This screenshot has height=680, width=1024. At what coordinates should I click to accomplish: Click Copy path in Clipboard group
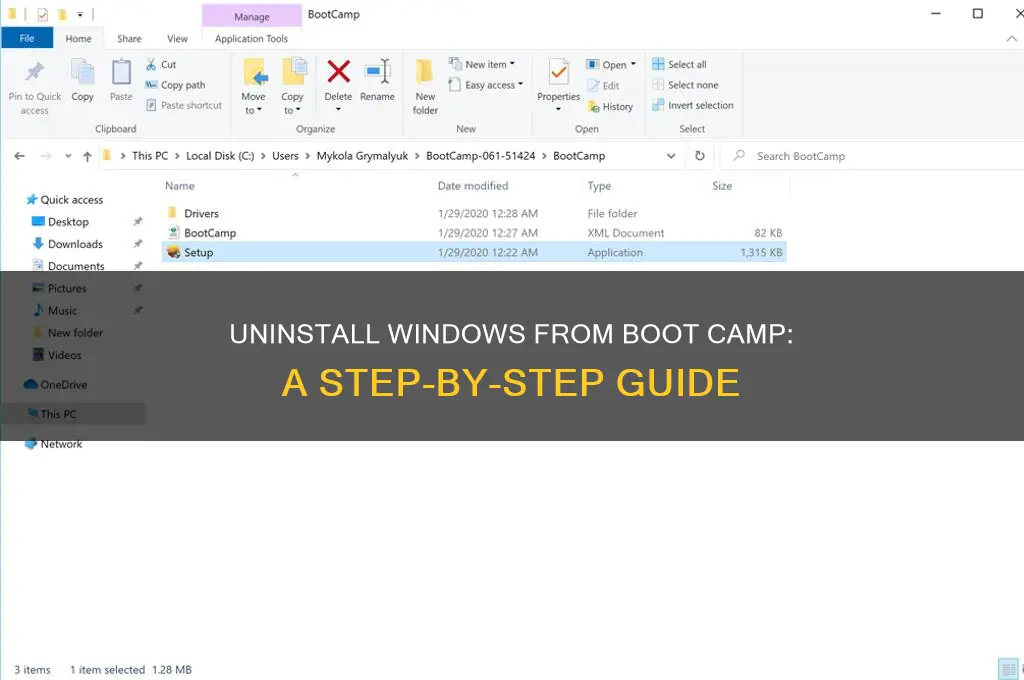(x=175, y=85)
